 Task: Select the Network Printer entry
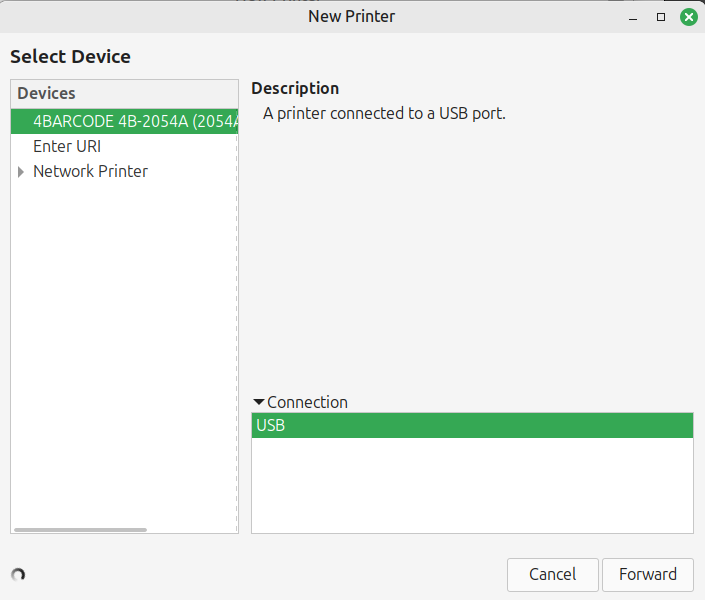[x=90, y=171]
